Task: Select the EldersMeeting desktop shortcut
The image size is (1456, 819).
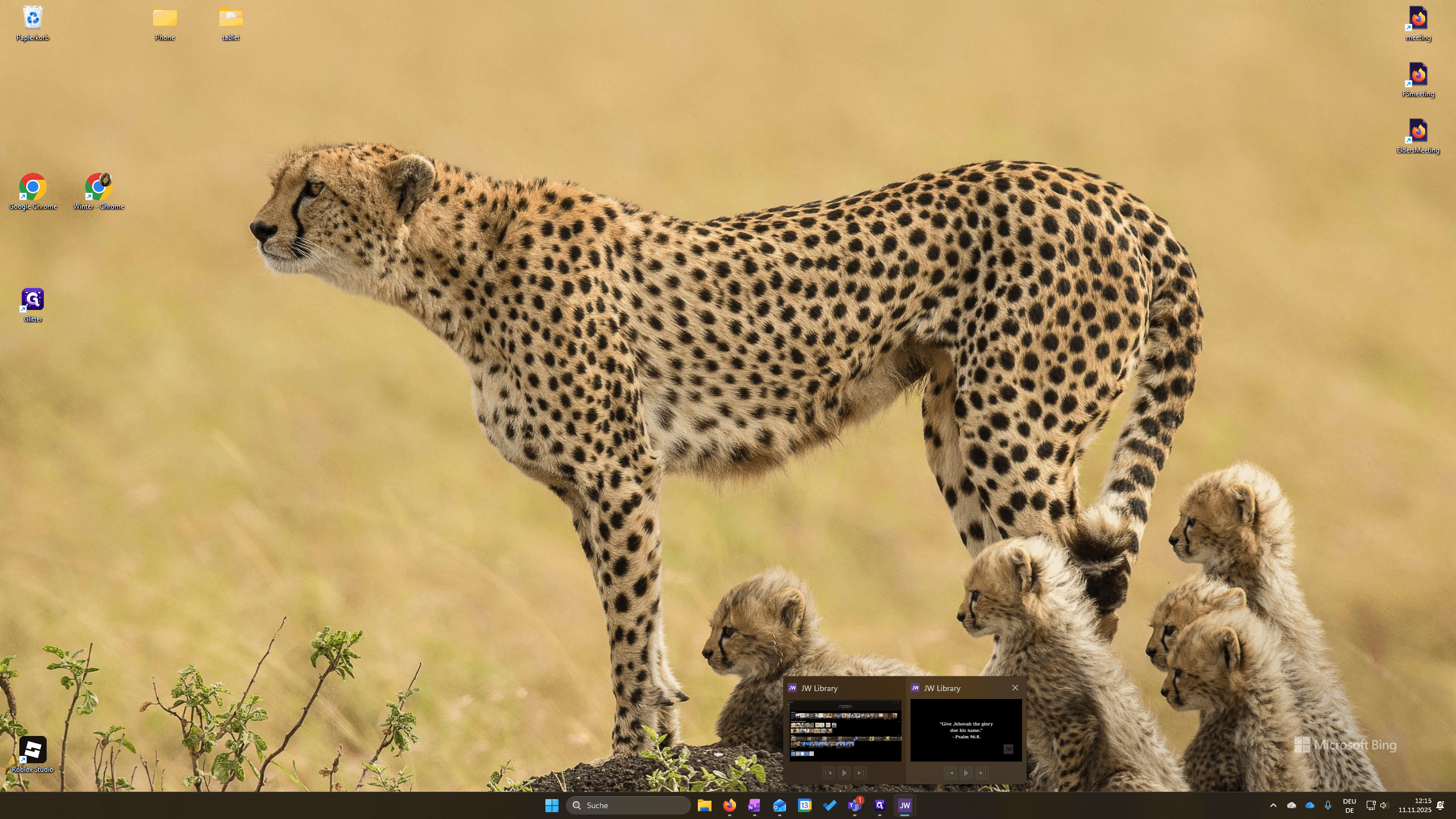Action: (x=1418, y=136)
